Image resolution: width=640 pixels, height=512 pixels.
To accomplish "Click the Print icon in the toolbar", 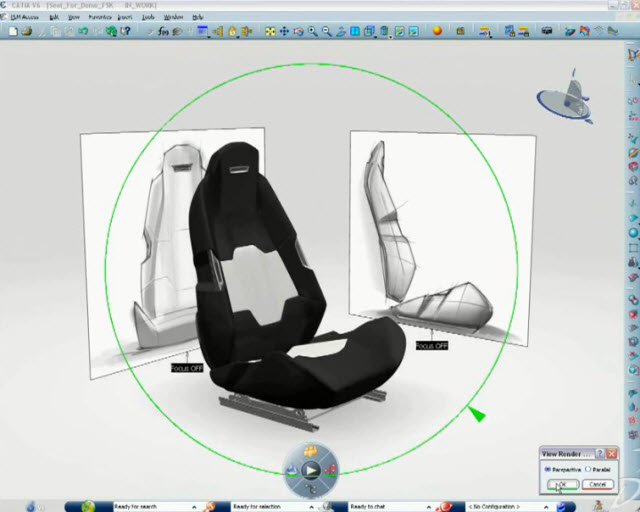I will [x=27, y=31].
